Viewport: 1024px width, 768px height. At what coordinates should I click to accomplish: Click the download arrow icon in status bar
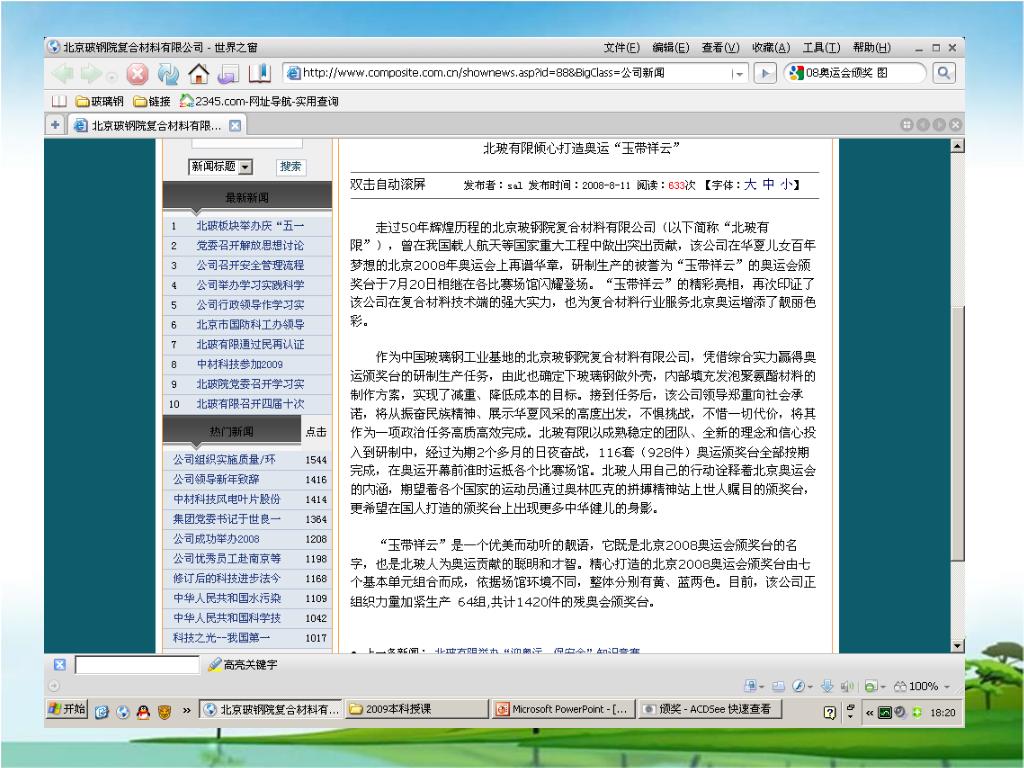(x=827, y=686)
